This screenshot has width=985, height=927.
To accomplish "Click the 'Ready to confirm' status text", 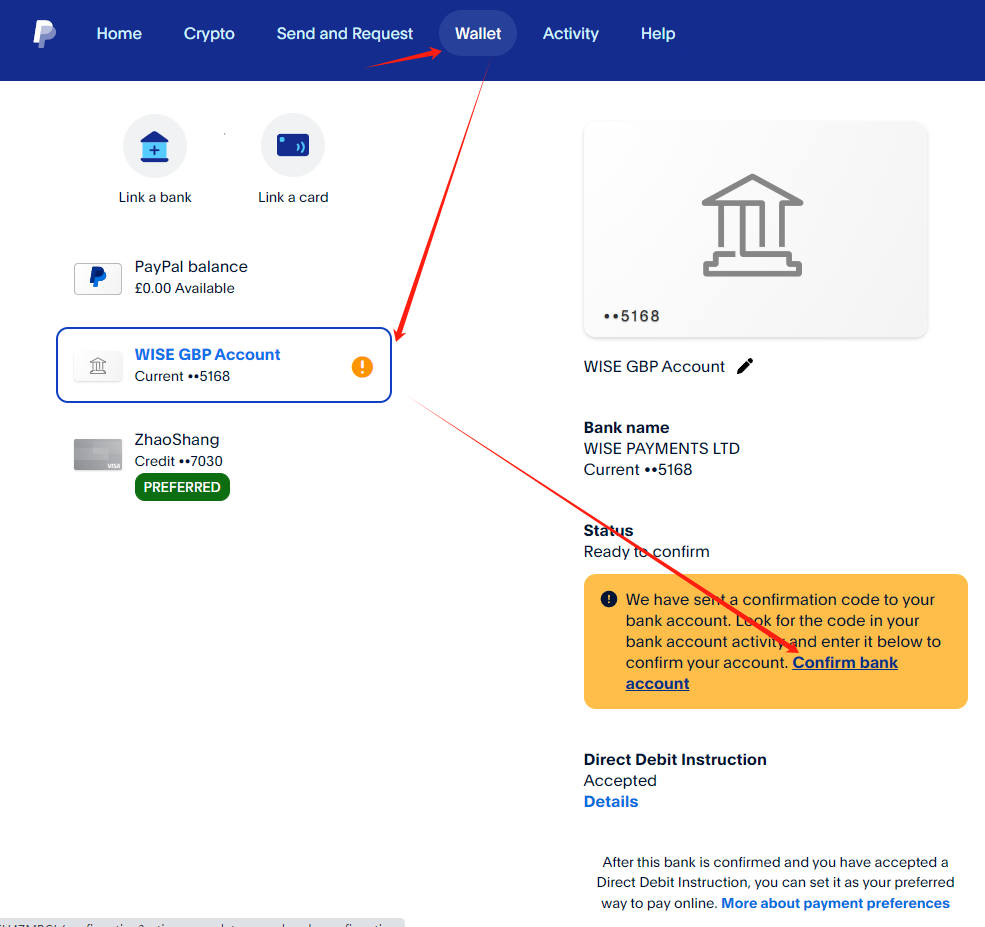I will pos(646,552).
